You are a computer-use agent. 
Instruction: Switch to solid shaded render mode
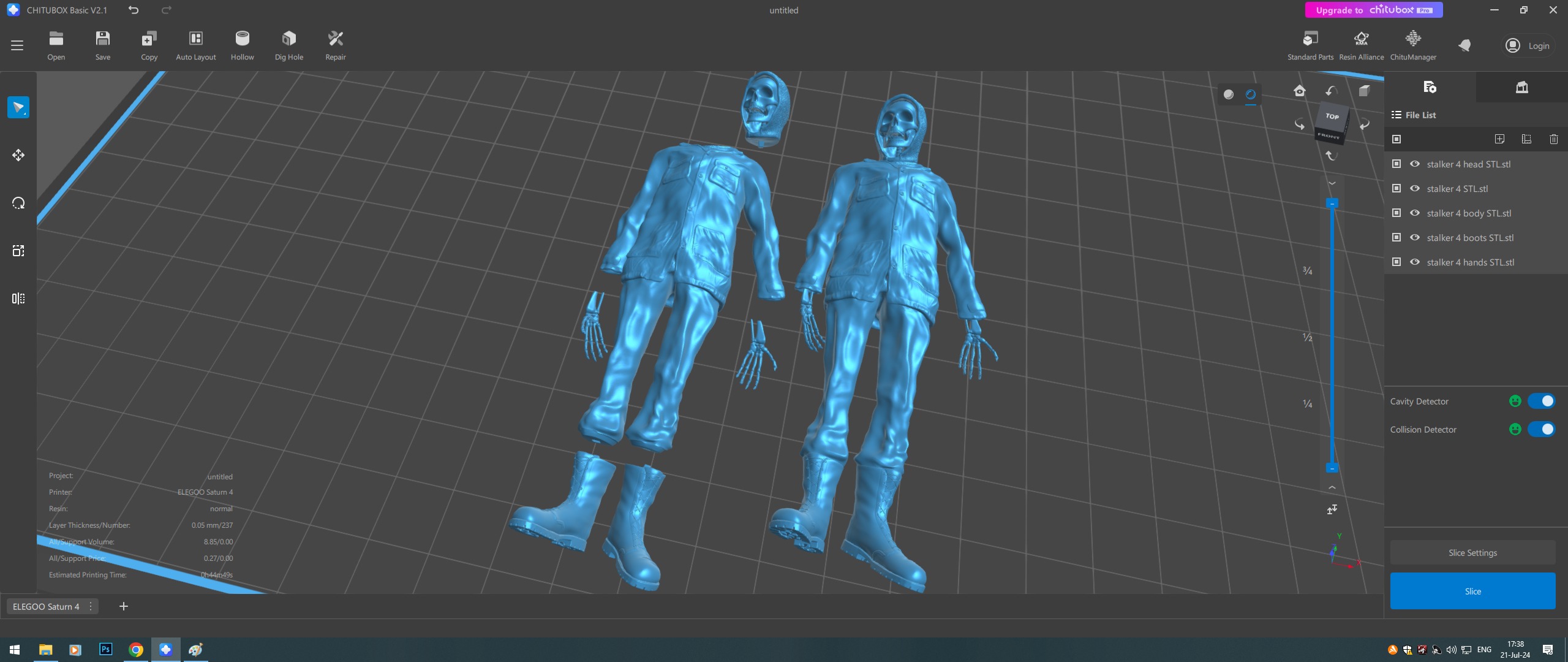[1229, 94]
